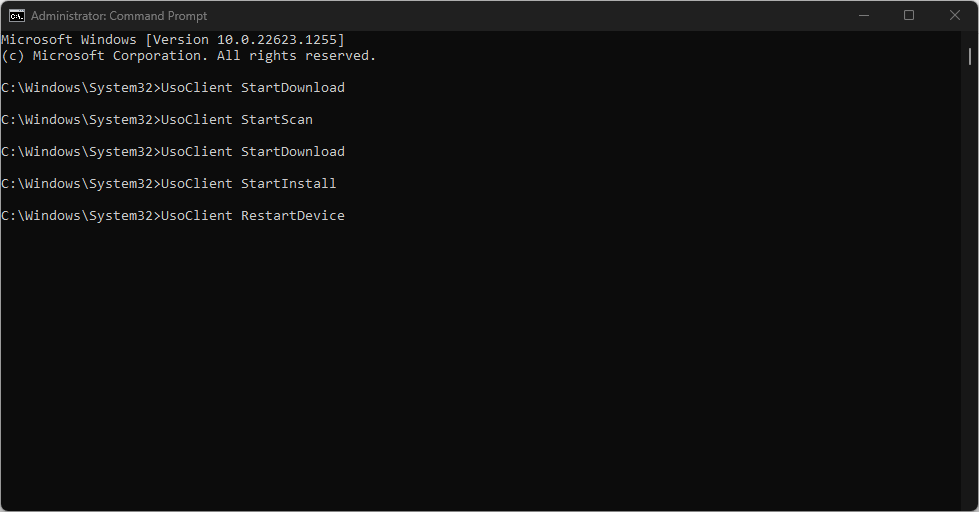The image size is (979, 512).
Task: Click the System32 prompt path before StartInstall
Action: click(78, 184)
